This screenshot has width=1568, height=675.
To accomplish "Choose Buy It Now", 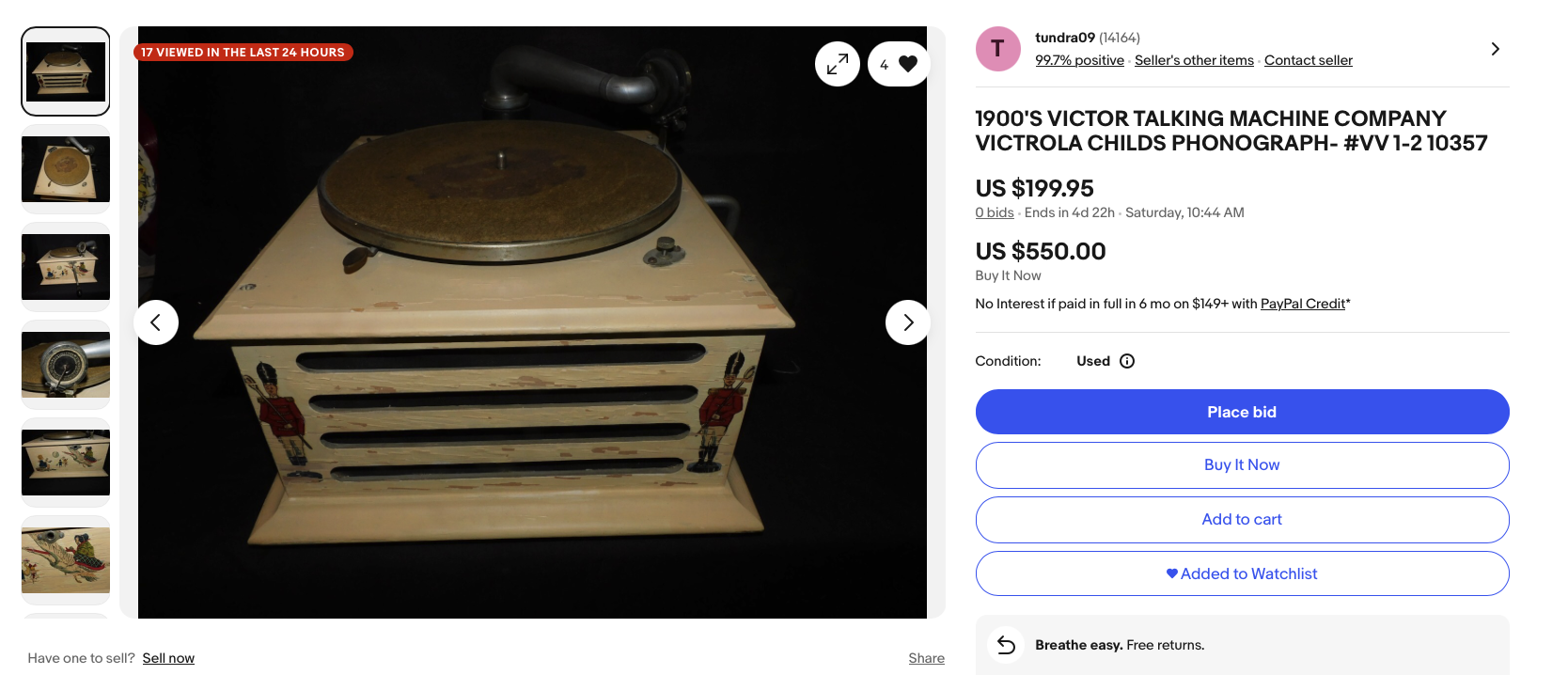I will point(1242,465).
